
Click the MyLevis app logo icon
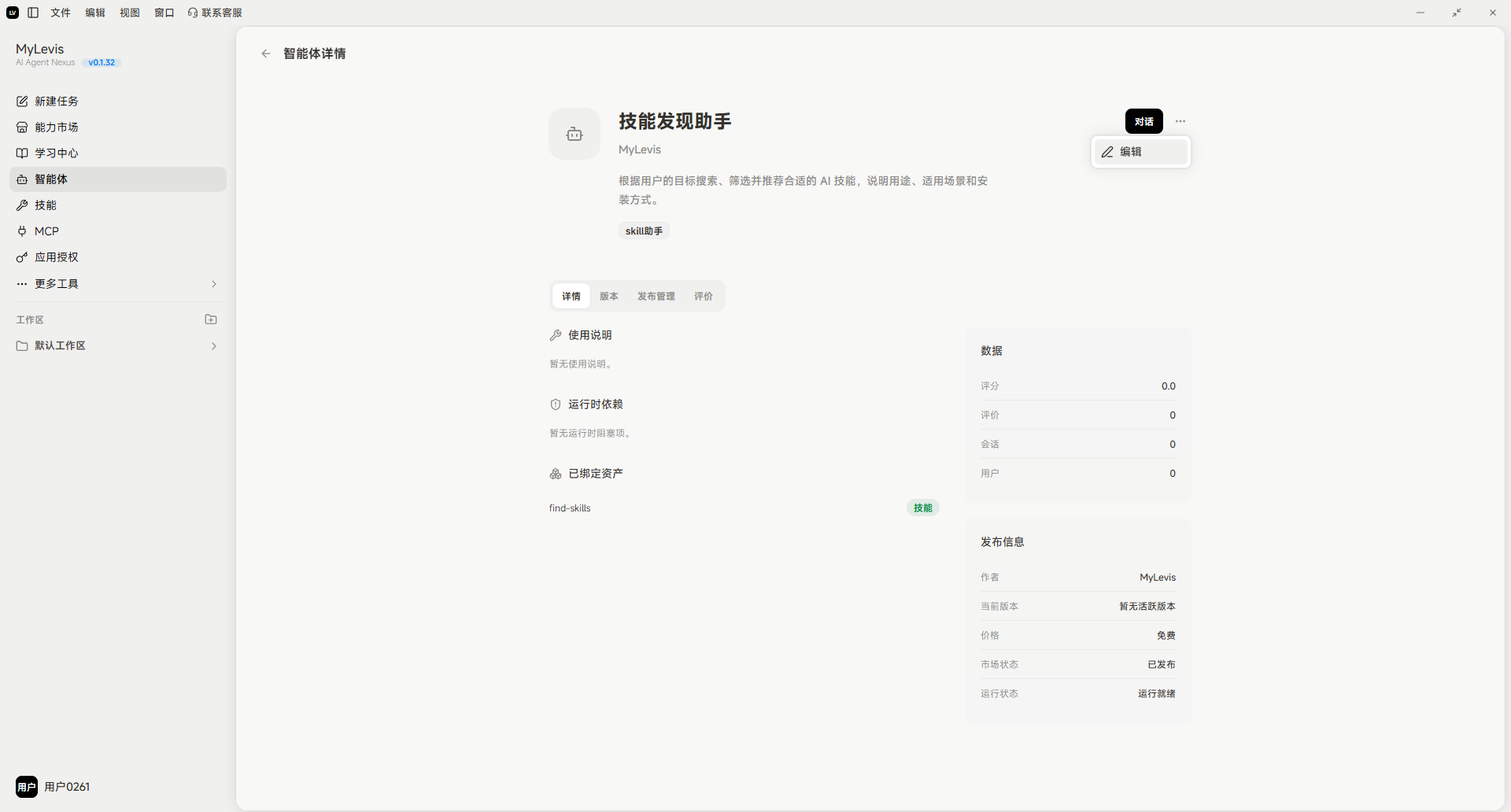coord(13,13)
